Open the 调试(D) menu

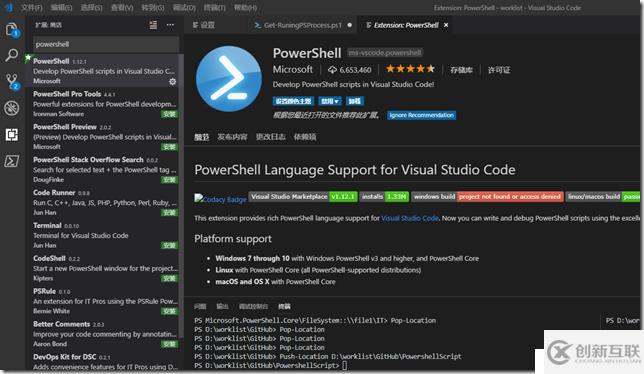[184, 7]
